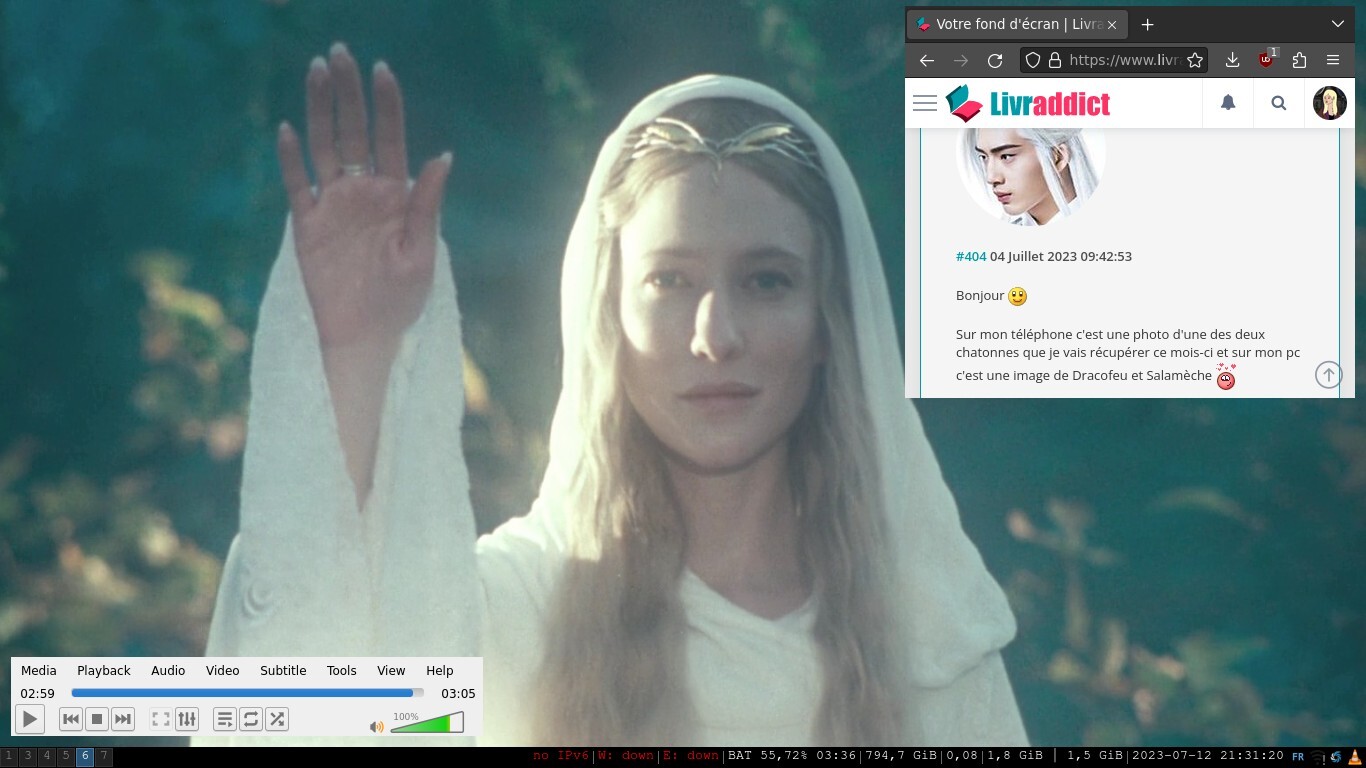The height and width of the screenshot is (768, 1366).
Task: Click the FR keyboard layout indicator
Action: 1298,757
